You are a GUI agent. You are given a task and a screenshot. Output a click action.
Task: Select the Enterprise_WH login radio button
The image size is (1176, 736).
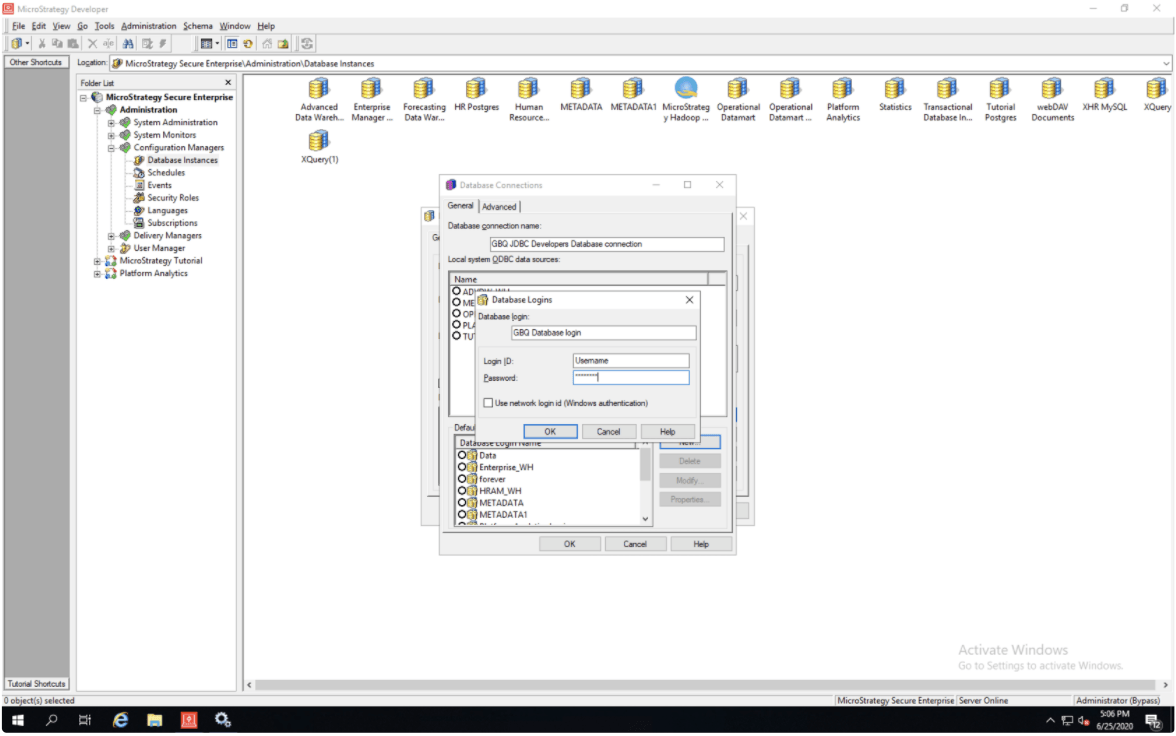pyautogui.click(x=462, y=467)
